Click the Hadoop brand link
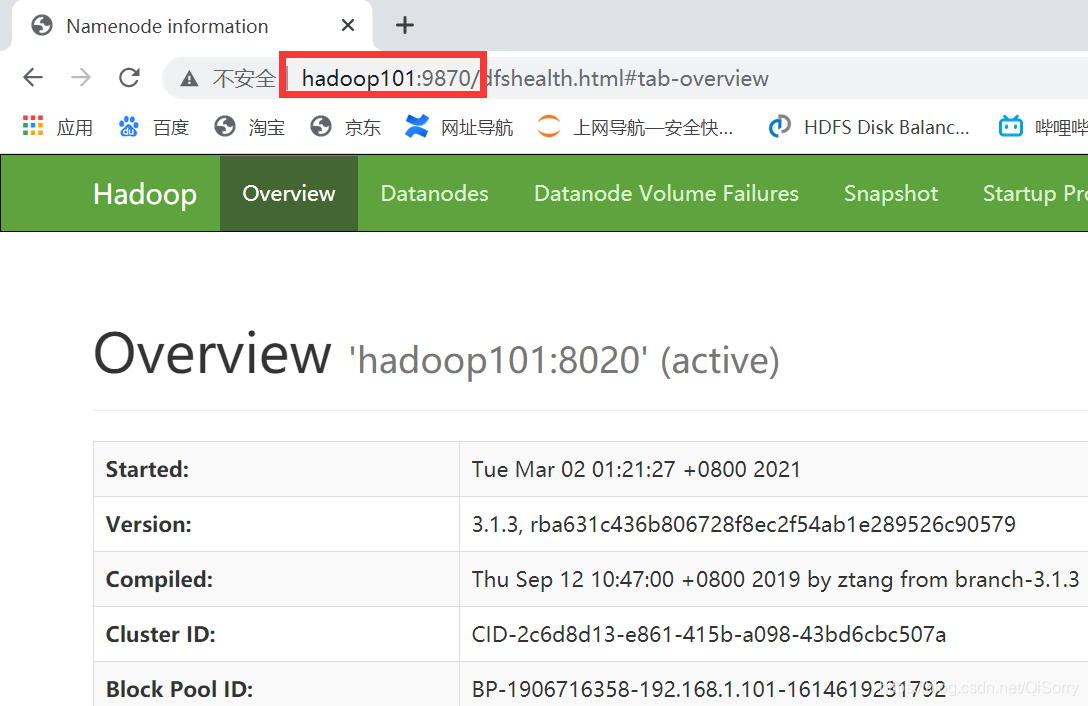 [x=145, y=194]
